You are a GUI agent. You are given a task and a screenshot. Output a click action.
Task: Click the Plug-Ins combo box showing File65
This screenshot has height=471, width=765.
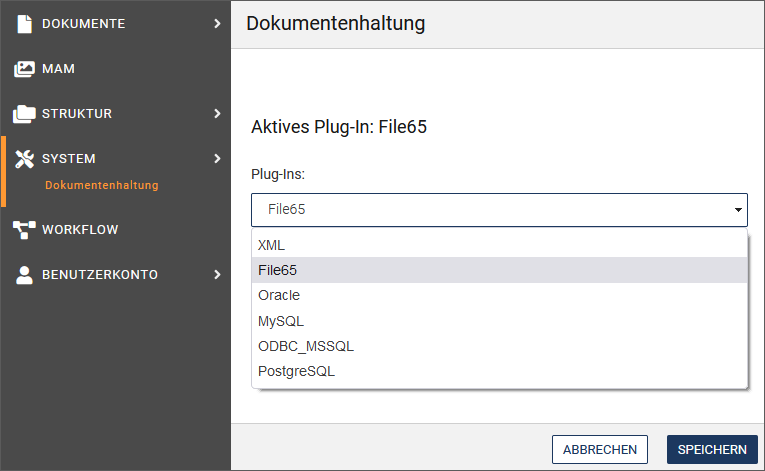499,210
